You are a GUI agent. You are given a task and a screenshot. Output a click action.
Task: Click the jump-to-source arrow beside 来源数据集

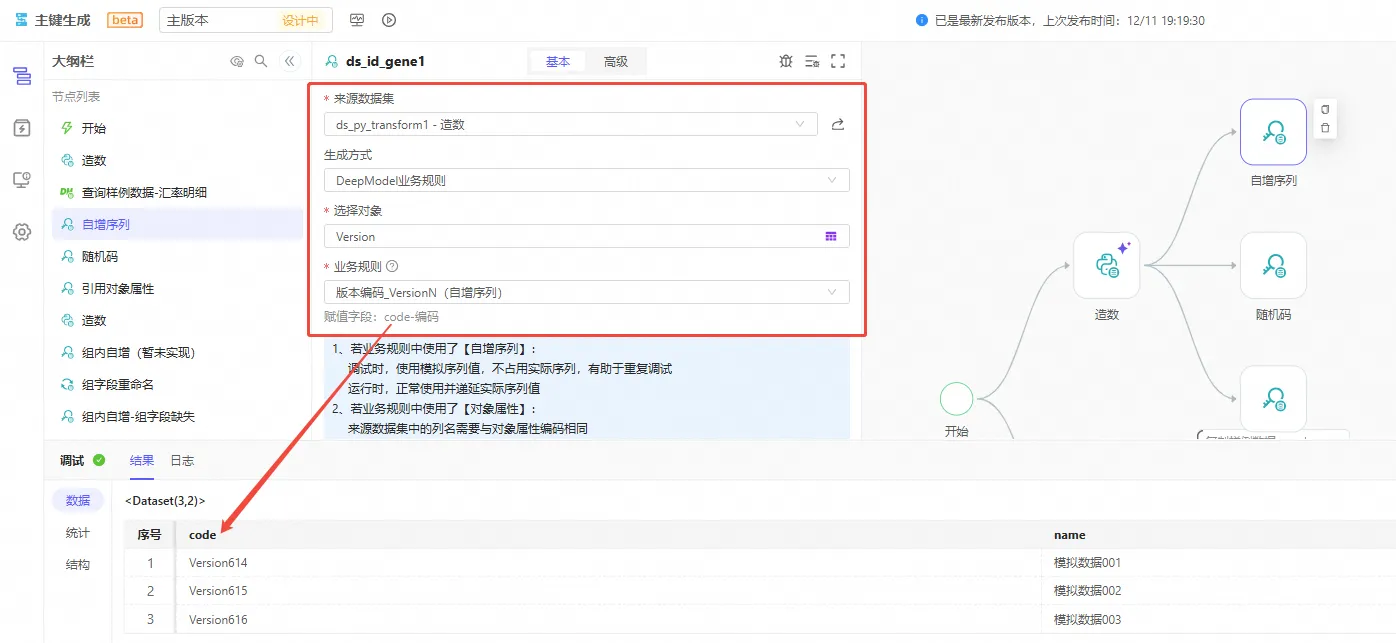click(x=838, y=124)
